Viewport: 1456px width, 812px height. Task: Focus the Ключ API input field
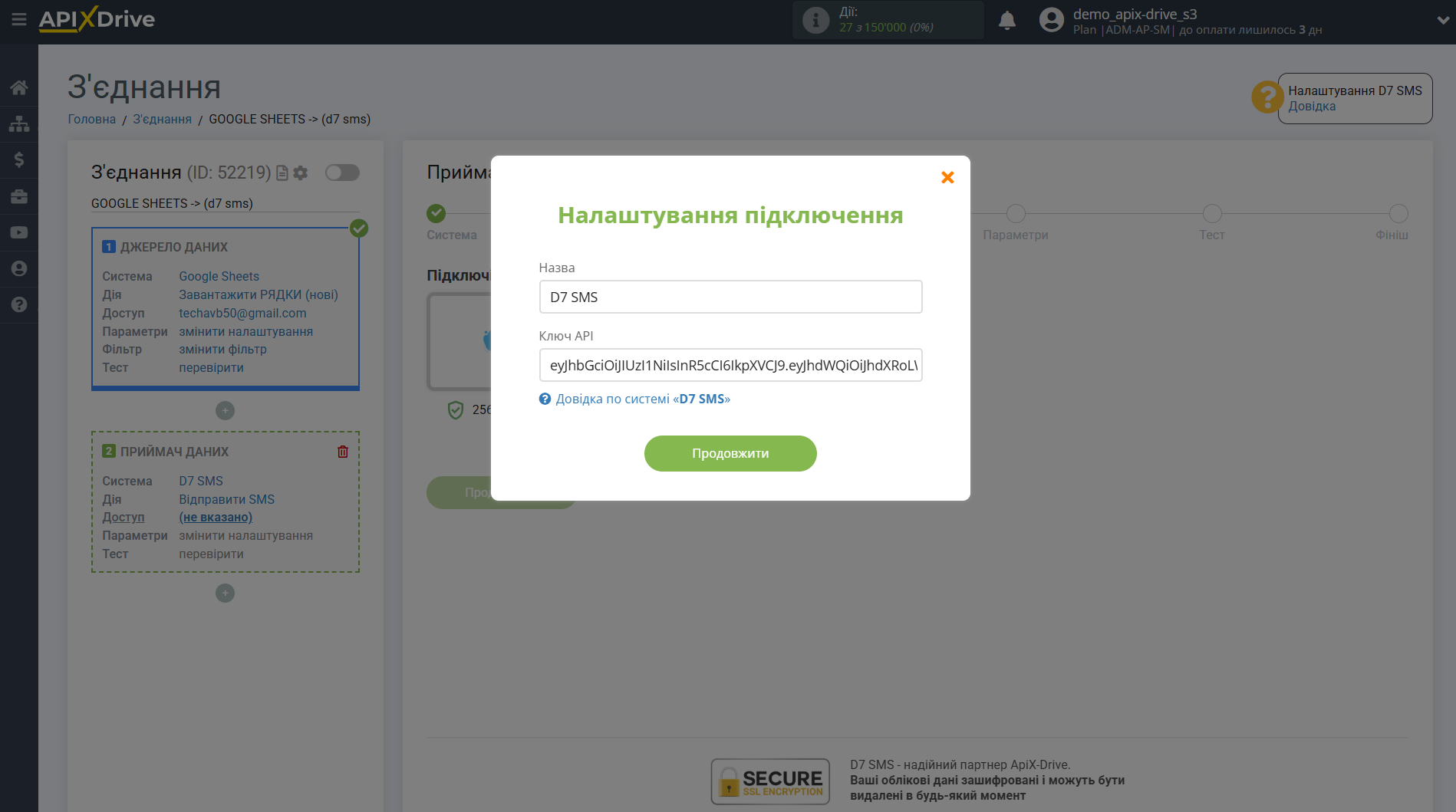[730, 365]
